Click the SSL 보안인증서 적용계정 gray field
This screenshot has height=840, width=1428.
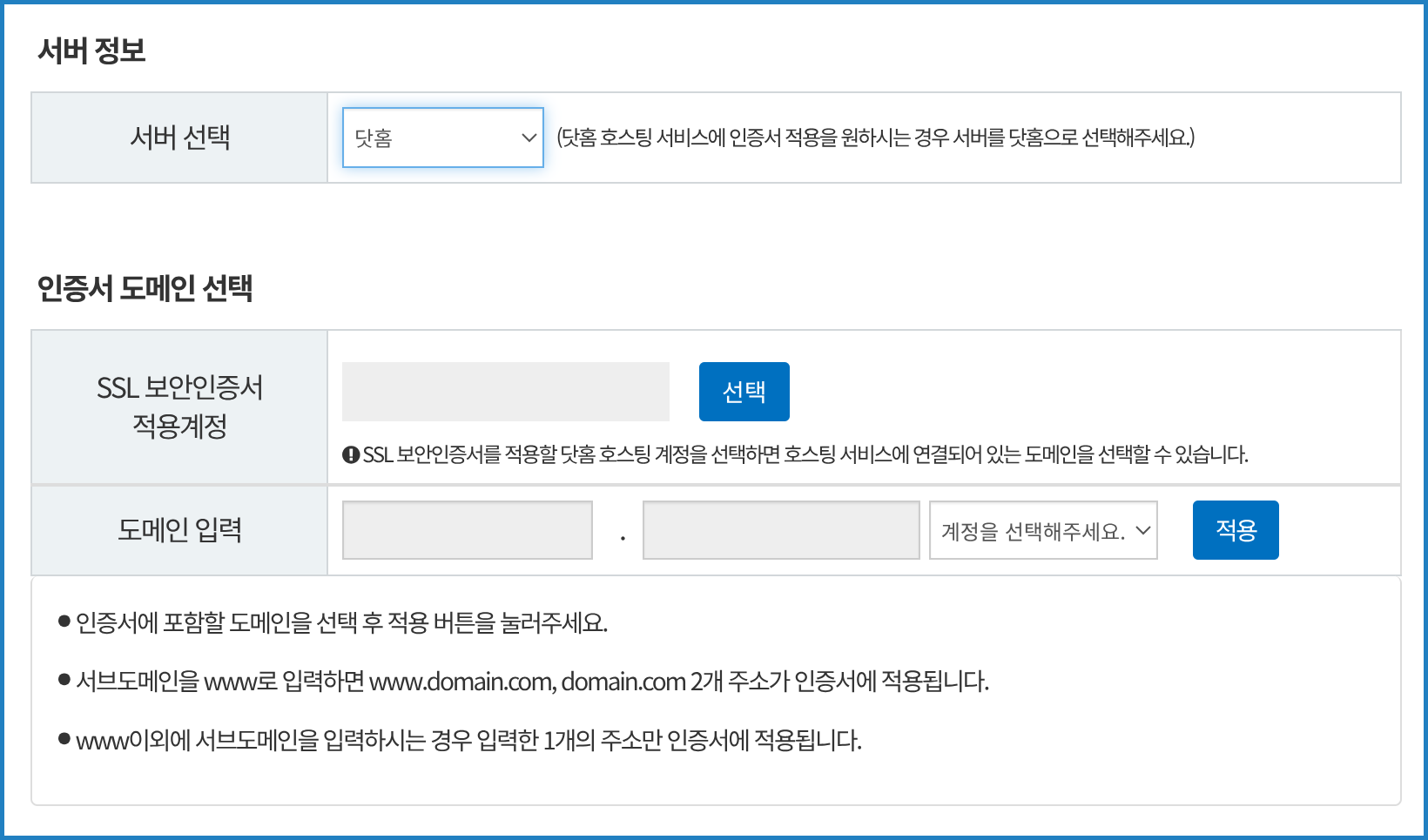[x=505, y=392]
